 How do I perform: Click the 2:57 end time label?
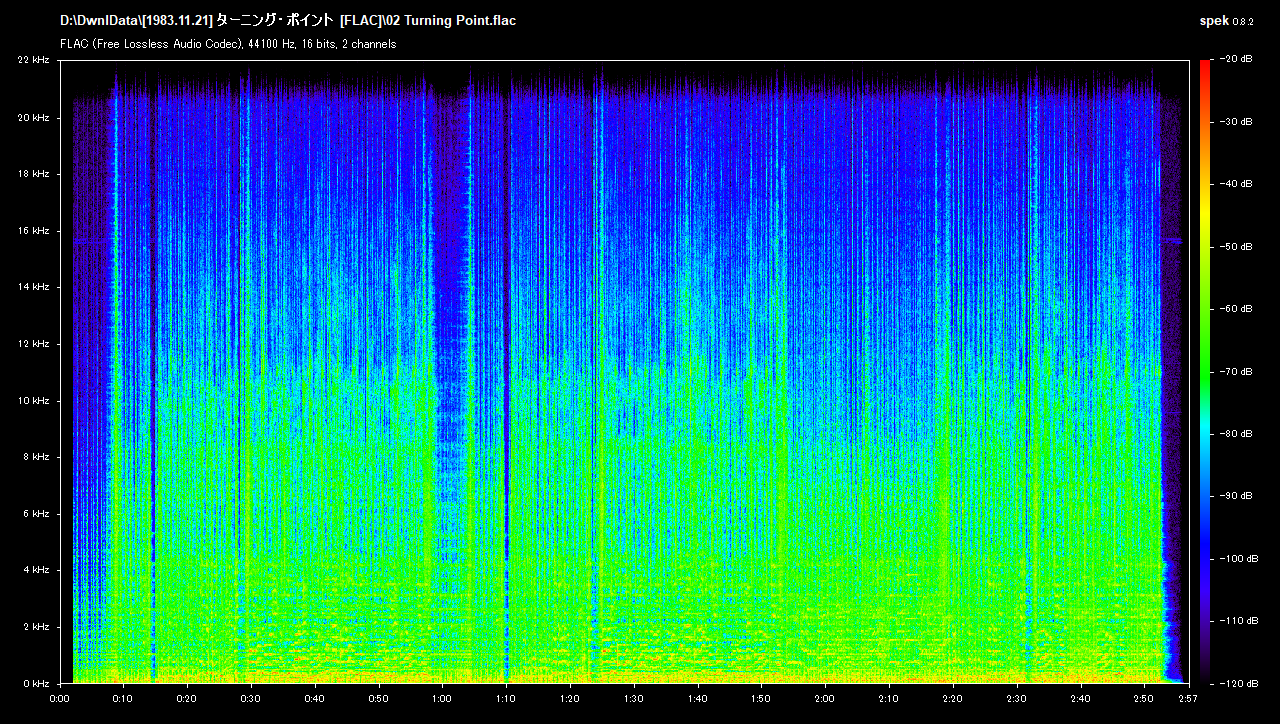[1188, 698]
